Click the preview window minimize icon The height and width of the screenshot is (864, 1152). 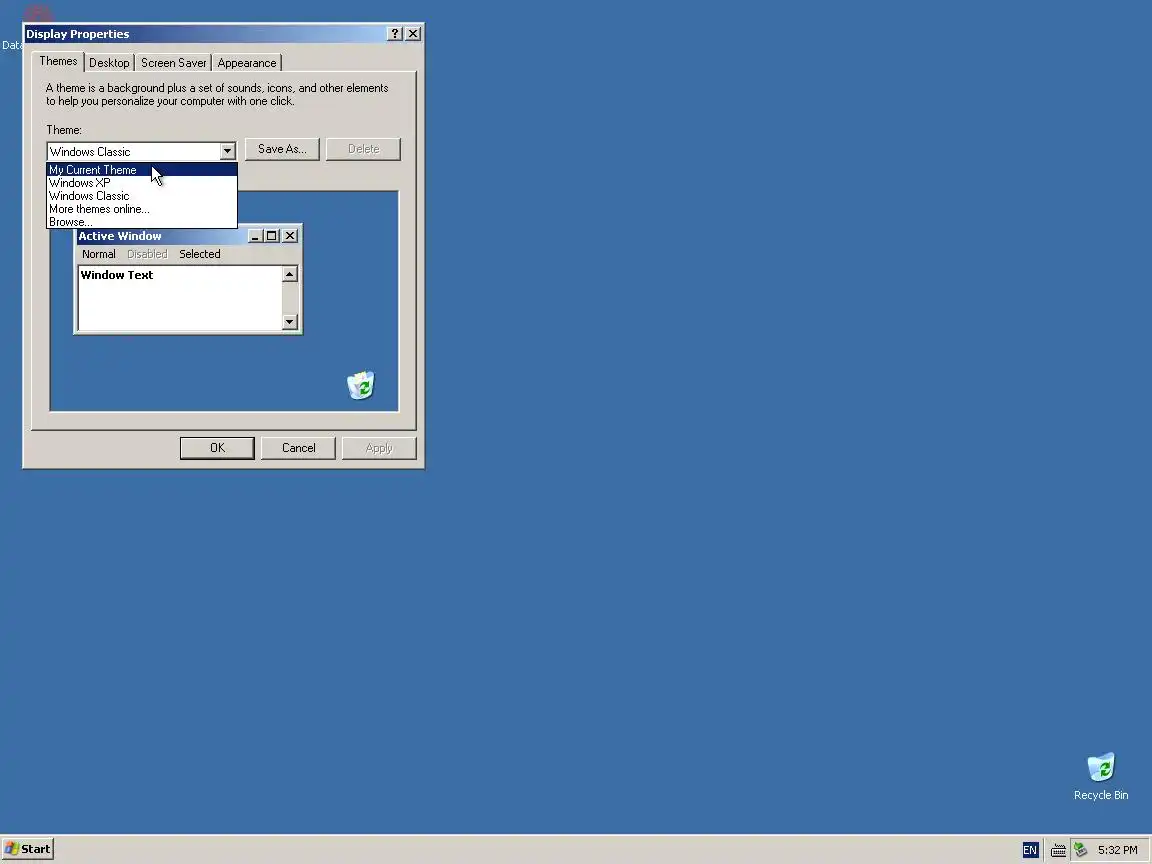[x=255, y=236]
